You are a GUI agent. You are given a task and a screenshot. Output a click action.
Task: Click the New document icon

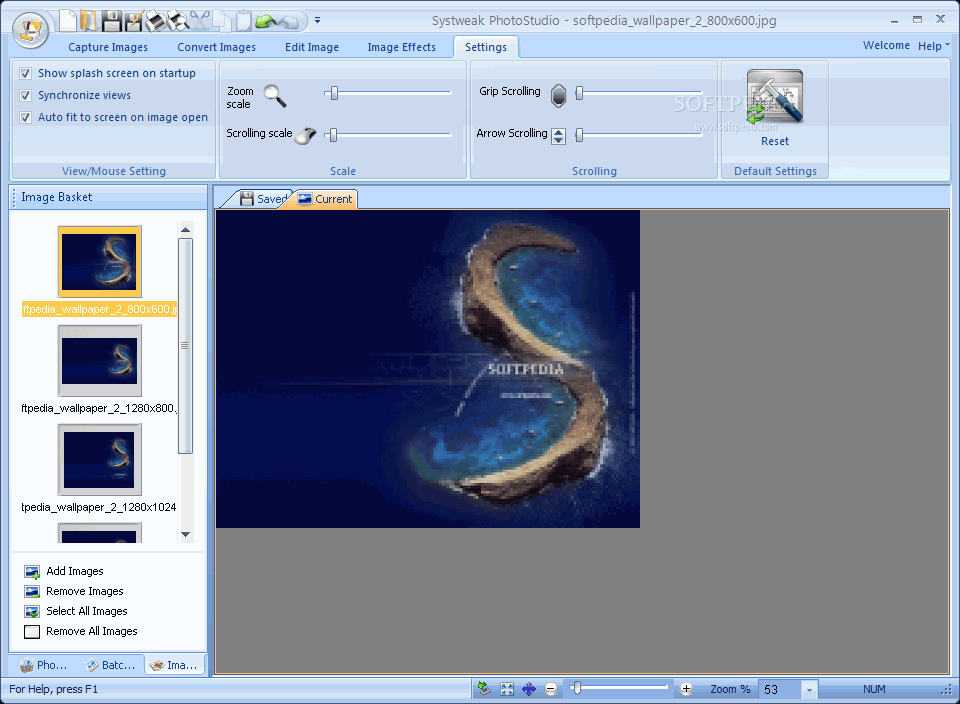[x=68, y=21]
